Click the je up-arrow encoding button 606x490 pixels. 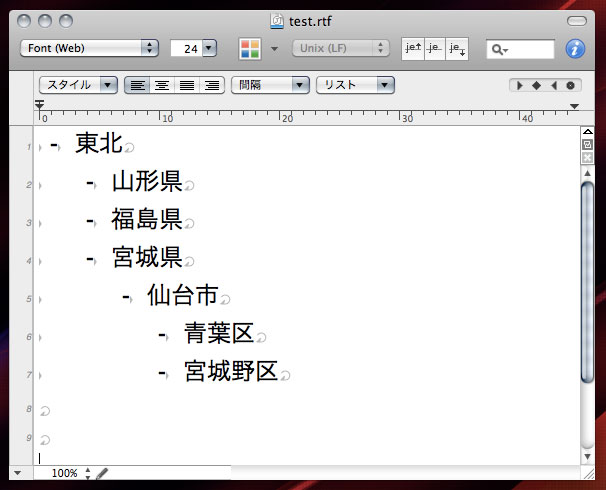click(413, 49)
